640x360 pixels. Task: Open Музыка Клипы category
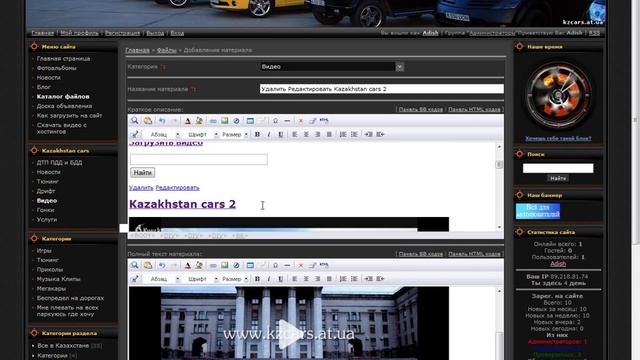58,279
